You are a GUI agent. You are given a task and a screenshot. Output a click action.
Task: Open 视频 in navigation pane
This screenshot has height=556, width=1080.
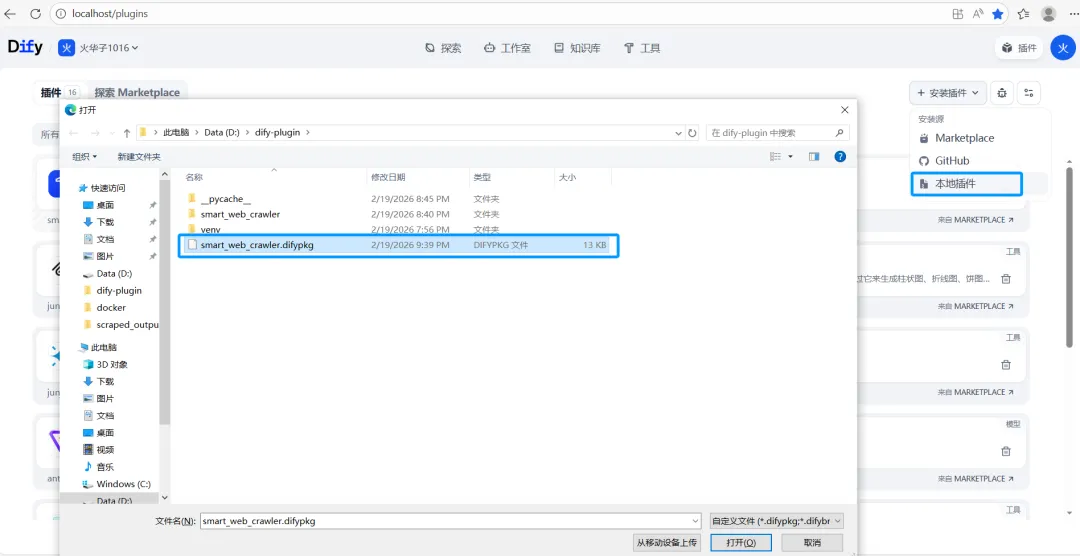coord(105,450)
